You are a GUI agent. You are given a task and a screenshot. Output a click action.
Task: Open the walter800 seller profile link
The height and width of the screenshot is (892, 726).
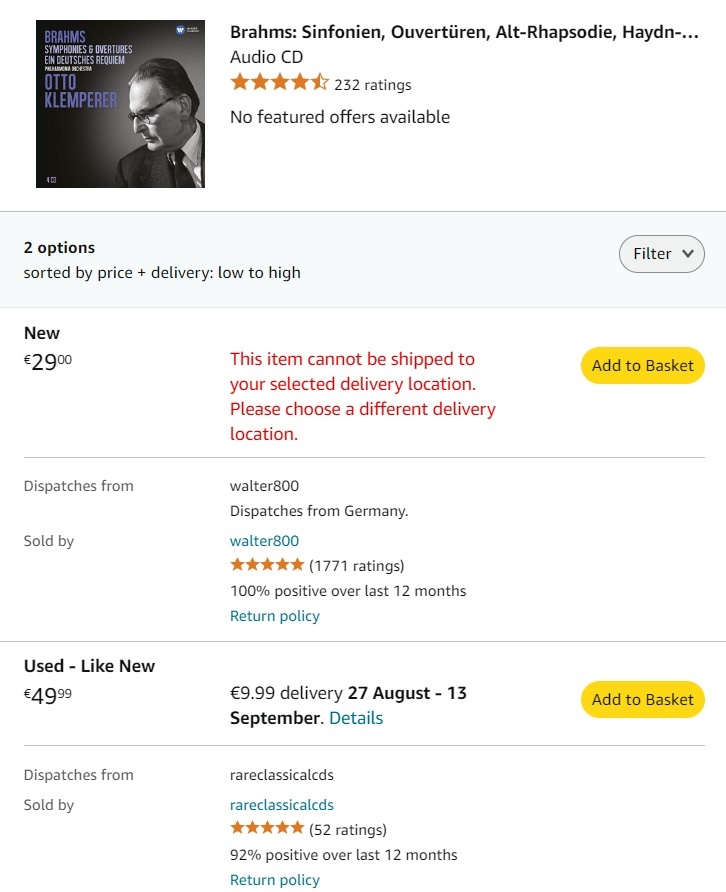(x=264, y=541)
